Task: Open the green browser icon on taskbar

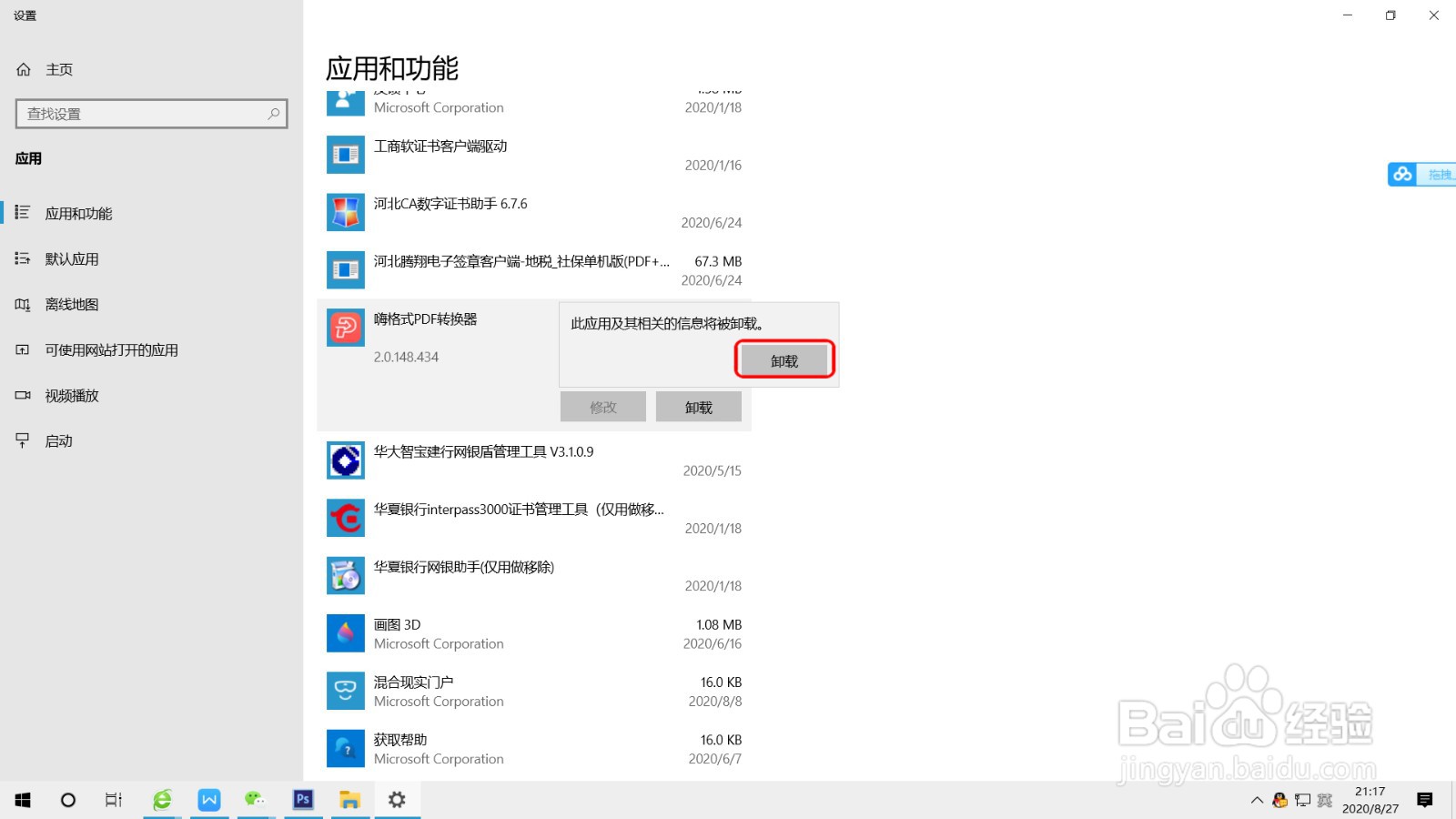Action: coord(162,800)
